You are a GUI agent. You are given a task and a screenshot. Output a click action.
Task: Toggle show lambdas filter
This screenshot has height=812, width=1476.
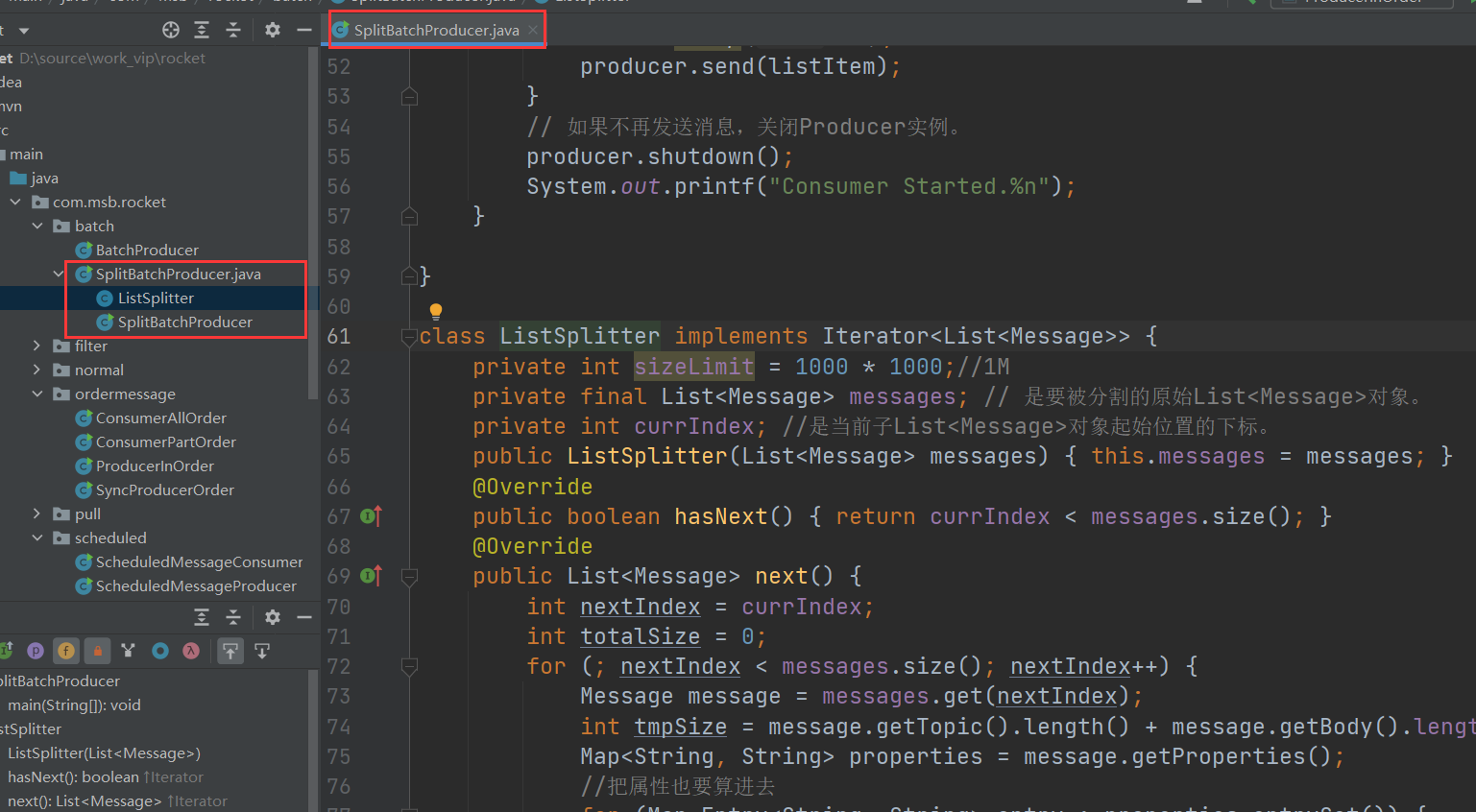[191, 651]
